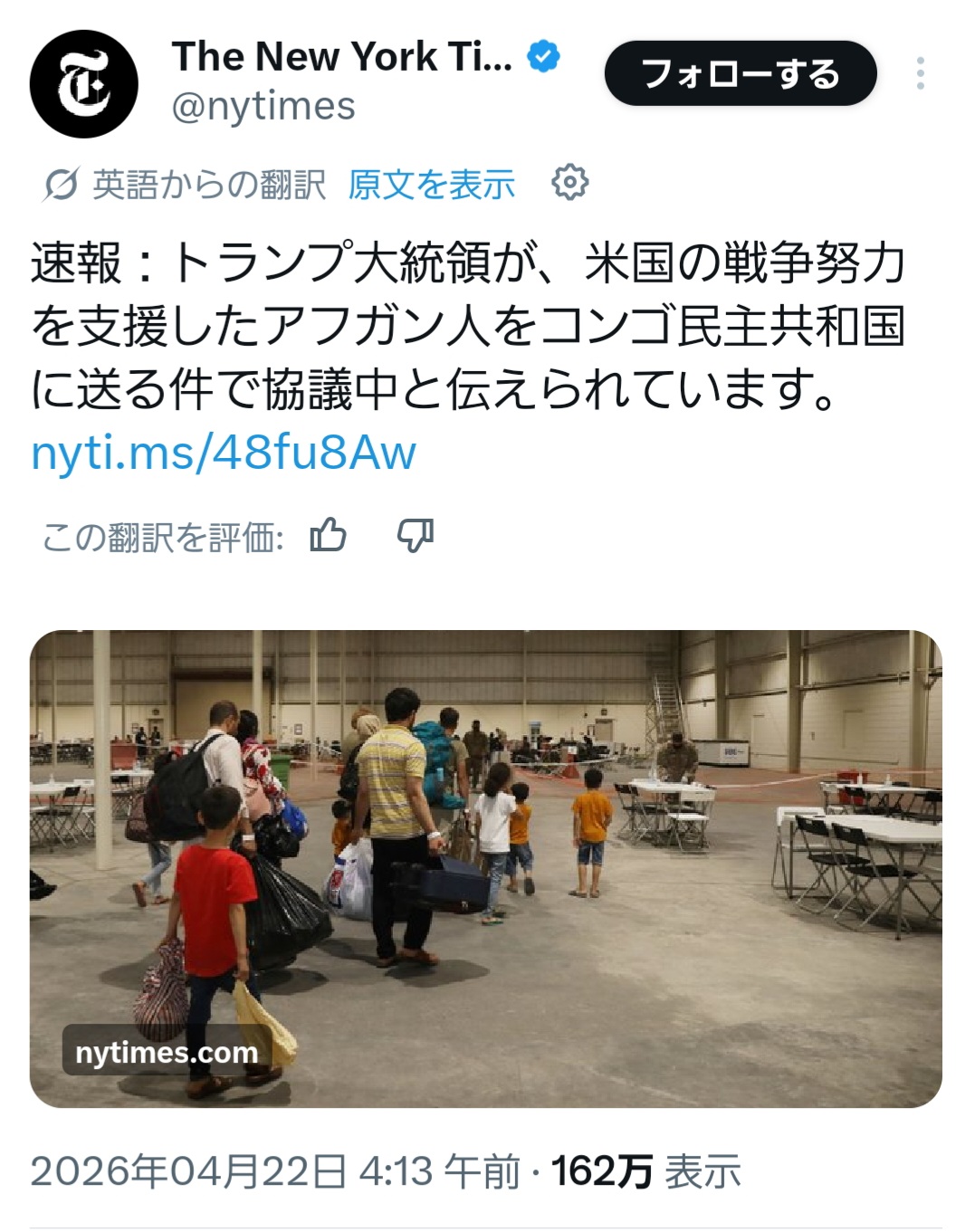
Task: Click the translation indicator icon
Action: [62, 185]
